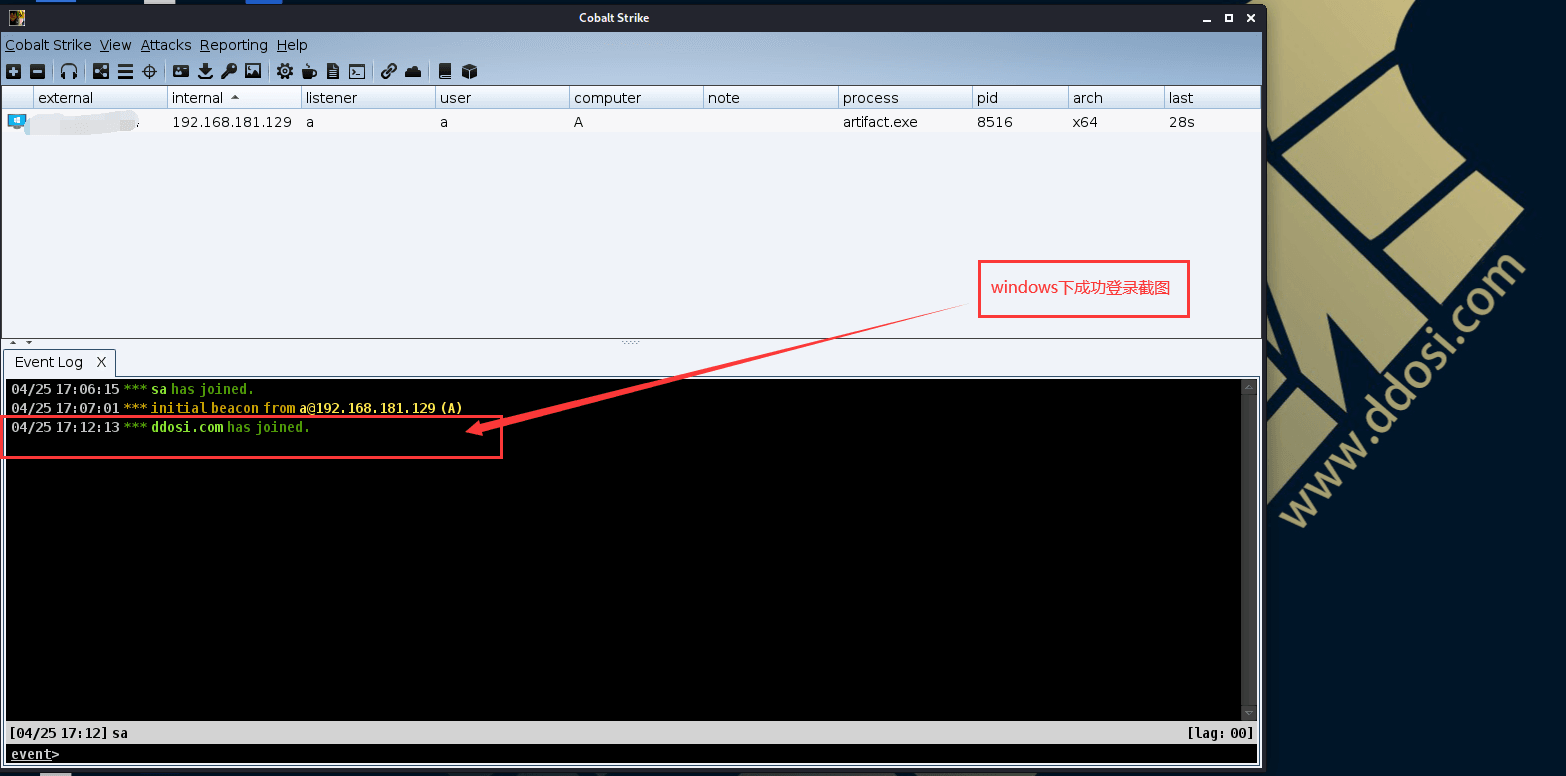Click the scrollbar down arrow in Event Log
Viewport: 1566px width, 776px height.
pos(1248,713)
